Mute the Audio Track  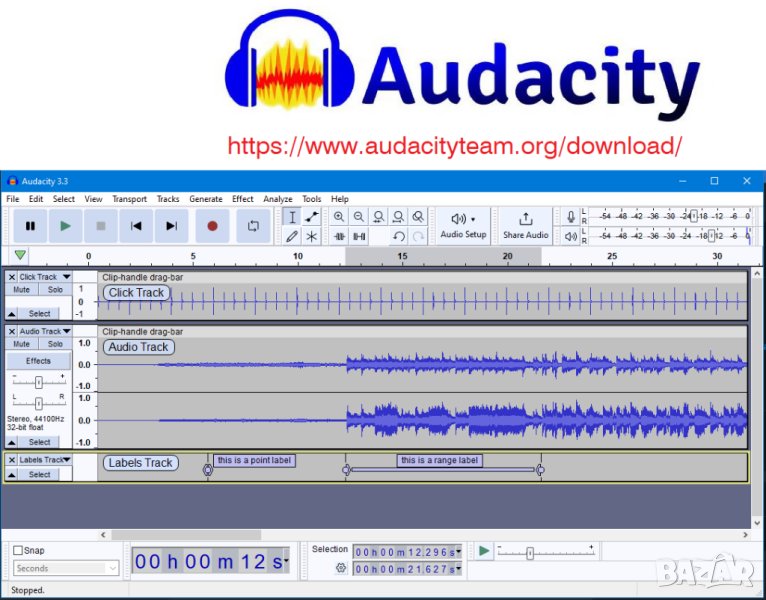point(21,344)
